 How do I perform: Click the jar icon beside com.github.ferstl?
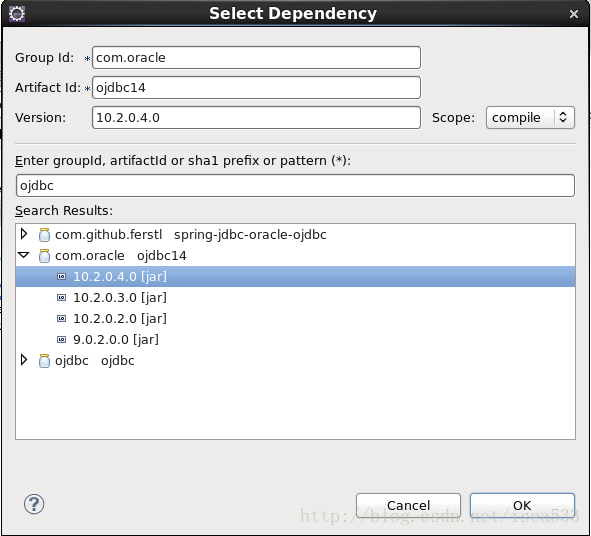point(44,235)
